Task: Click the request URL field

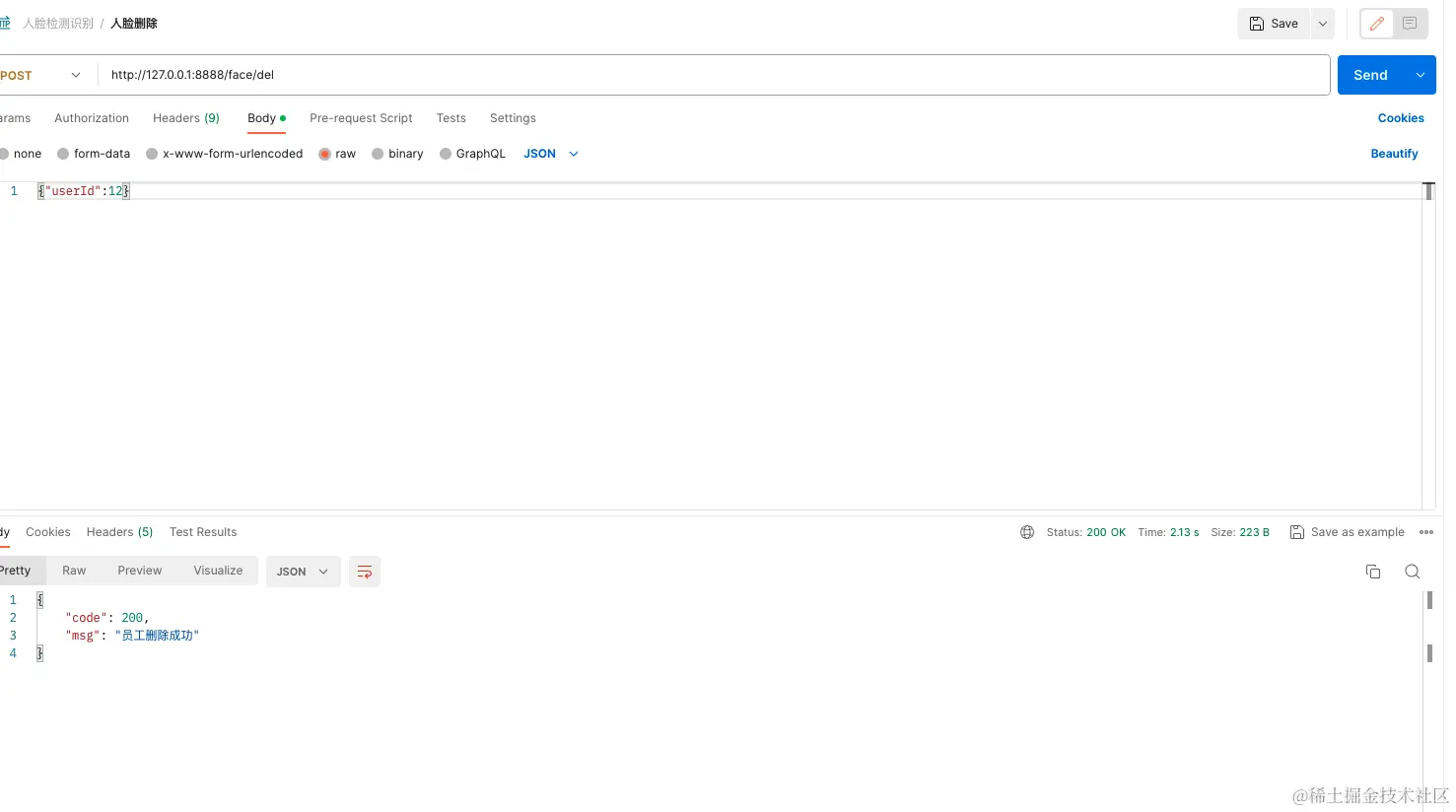Action: click(714, 75)
